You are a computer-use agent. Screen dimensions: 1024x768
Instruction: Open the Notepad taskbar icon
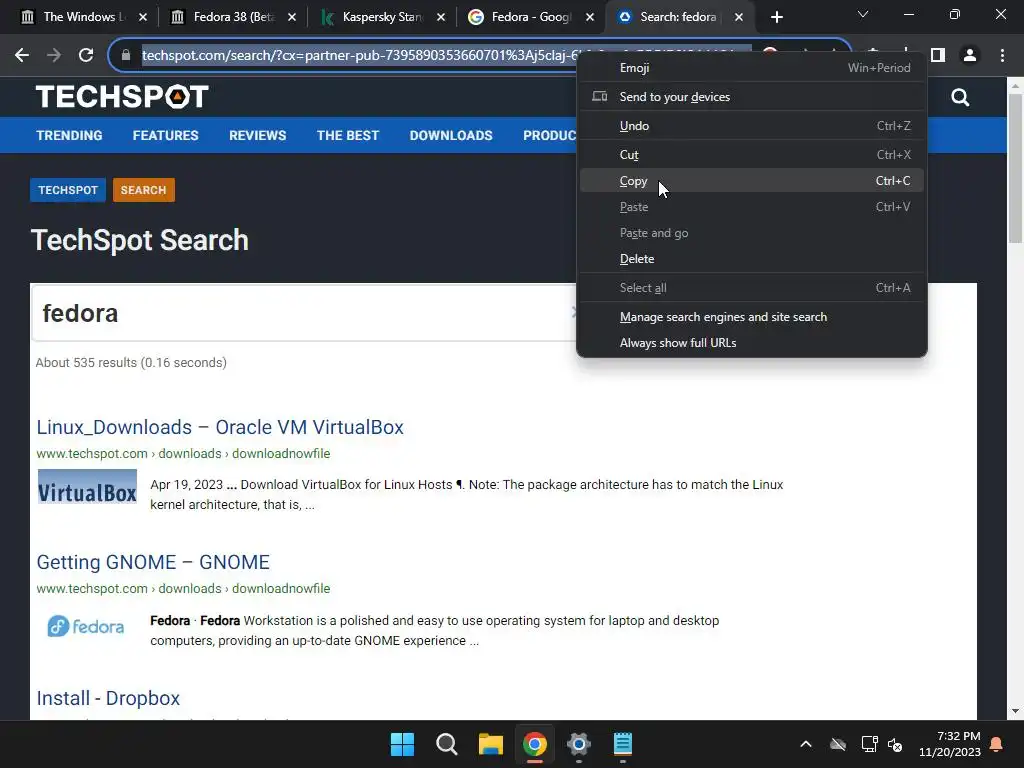[623, 744]
